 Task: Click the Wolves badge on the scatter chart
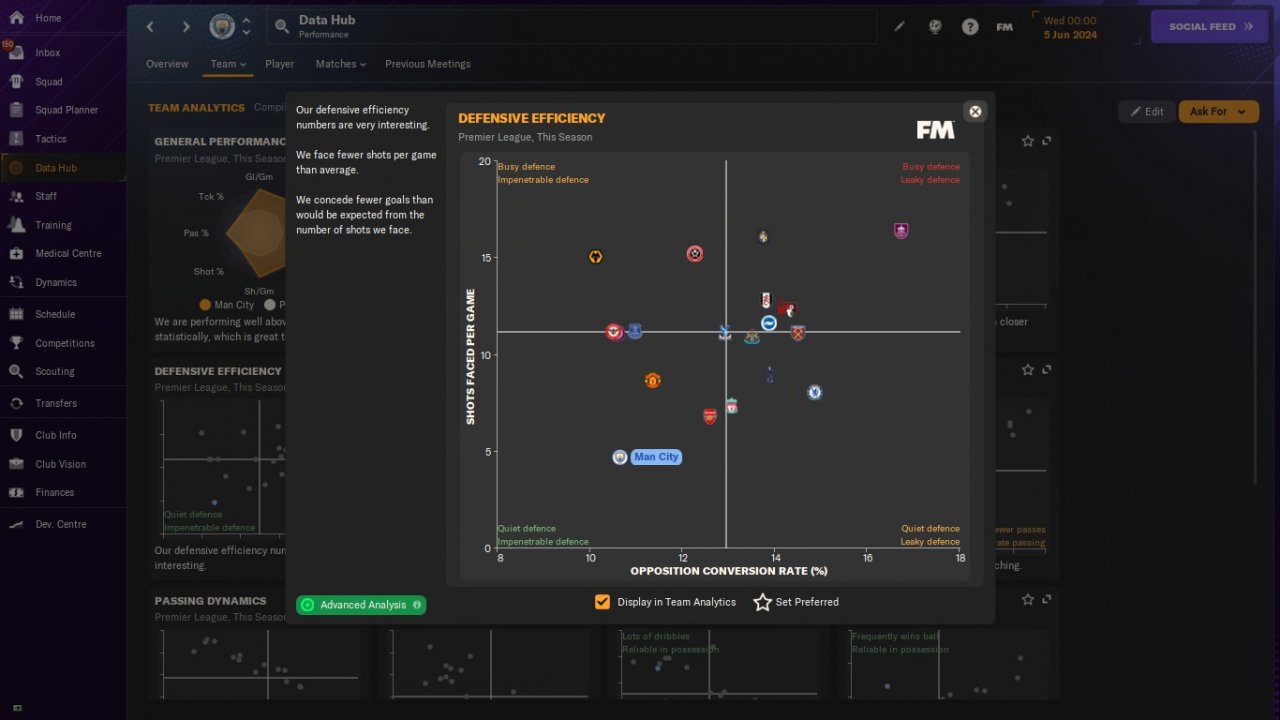pos(596,257)
